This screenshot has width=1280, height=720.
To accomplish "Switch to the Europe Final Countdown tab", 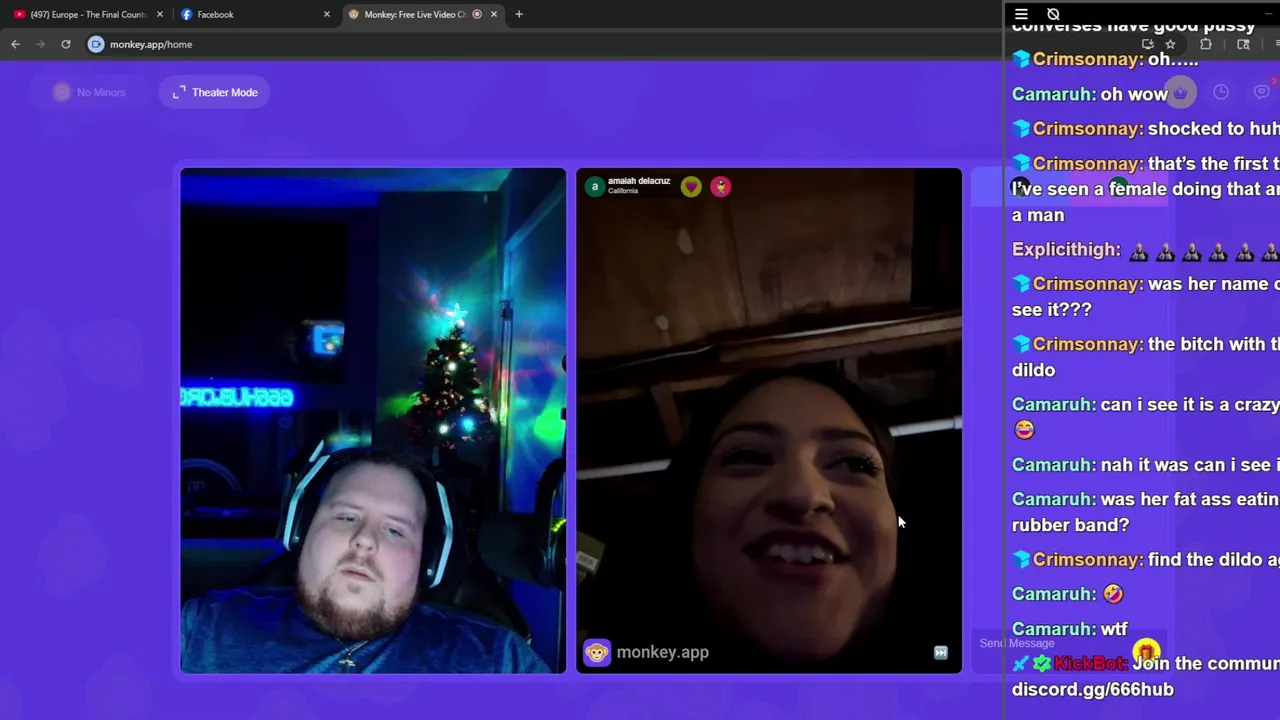I will pyautogui.click(x=87, y=14).
